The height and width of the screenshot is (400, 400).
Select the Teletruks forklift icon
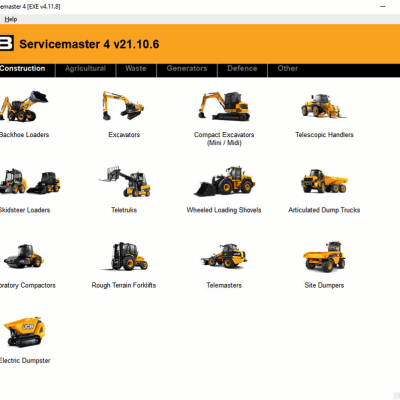click(125, 182)
